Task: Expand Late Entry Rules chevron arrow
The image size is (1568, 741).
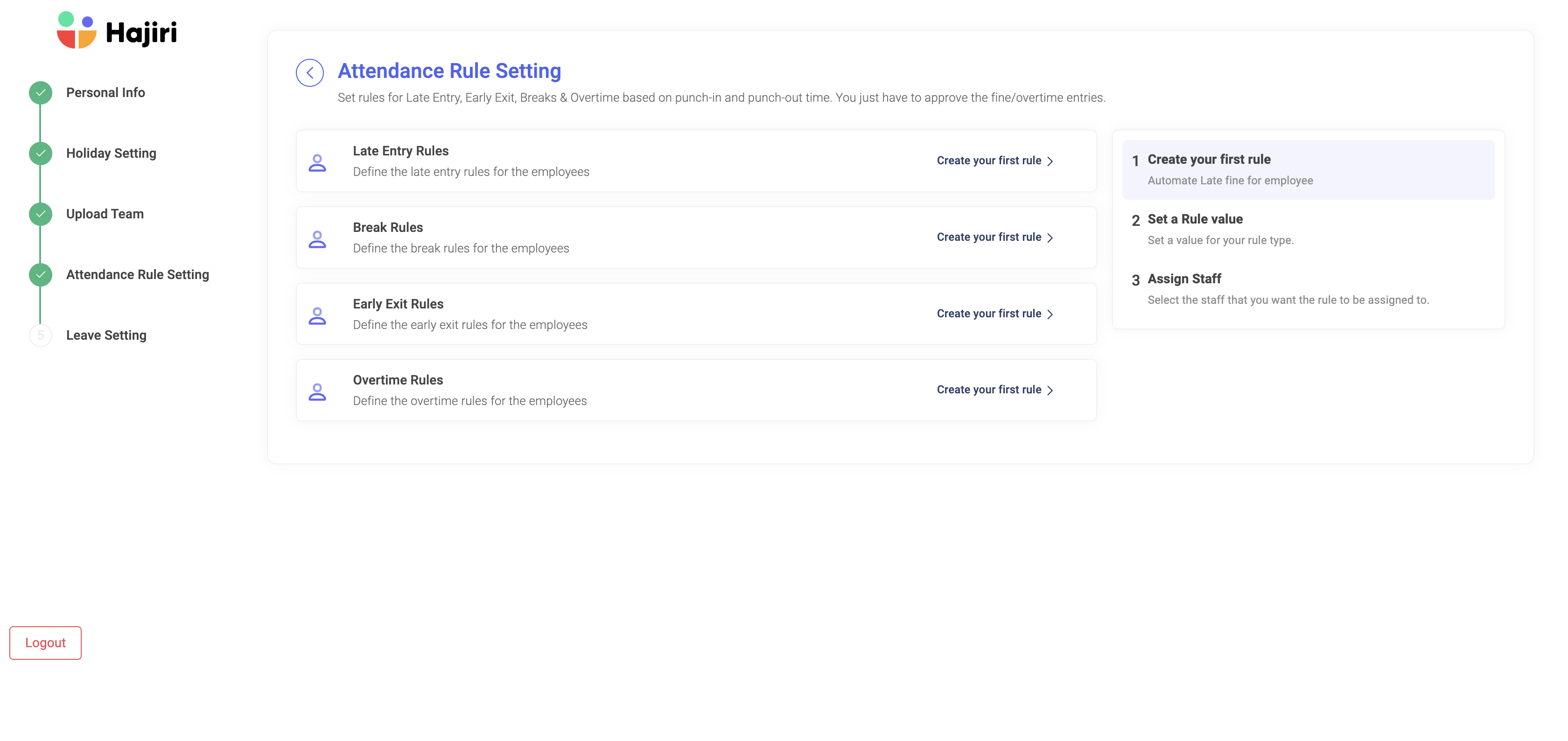Action: [x=1050, y=161]
